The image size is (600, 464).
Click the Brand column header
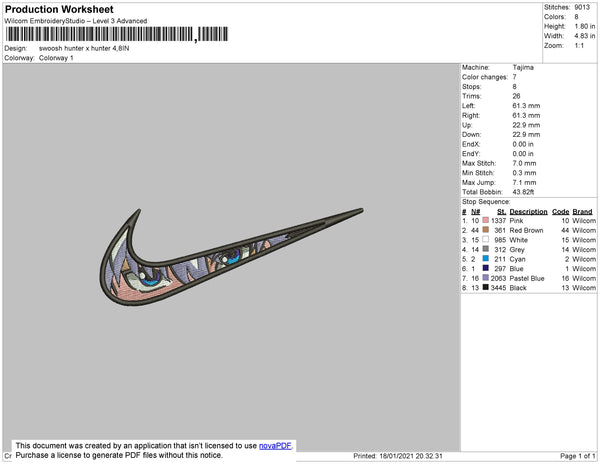[x=582, y=212]
